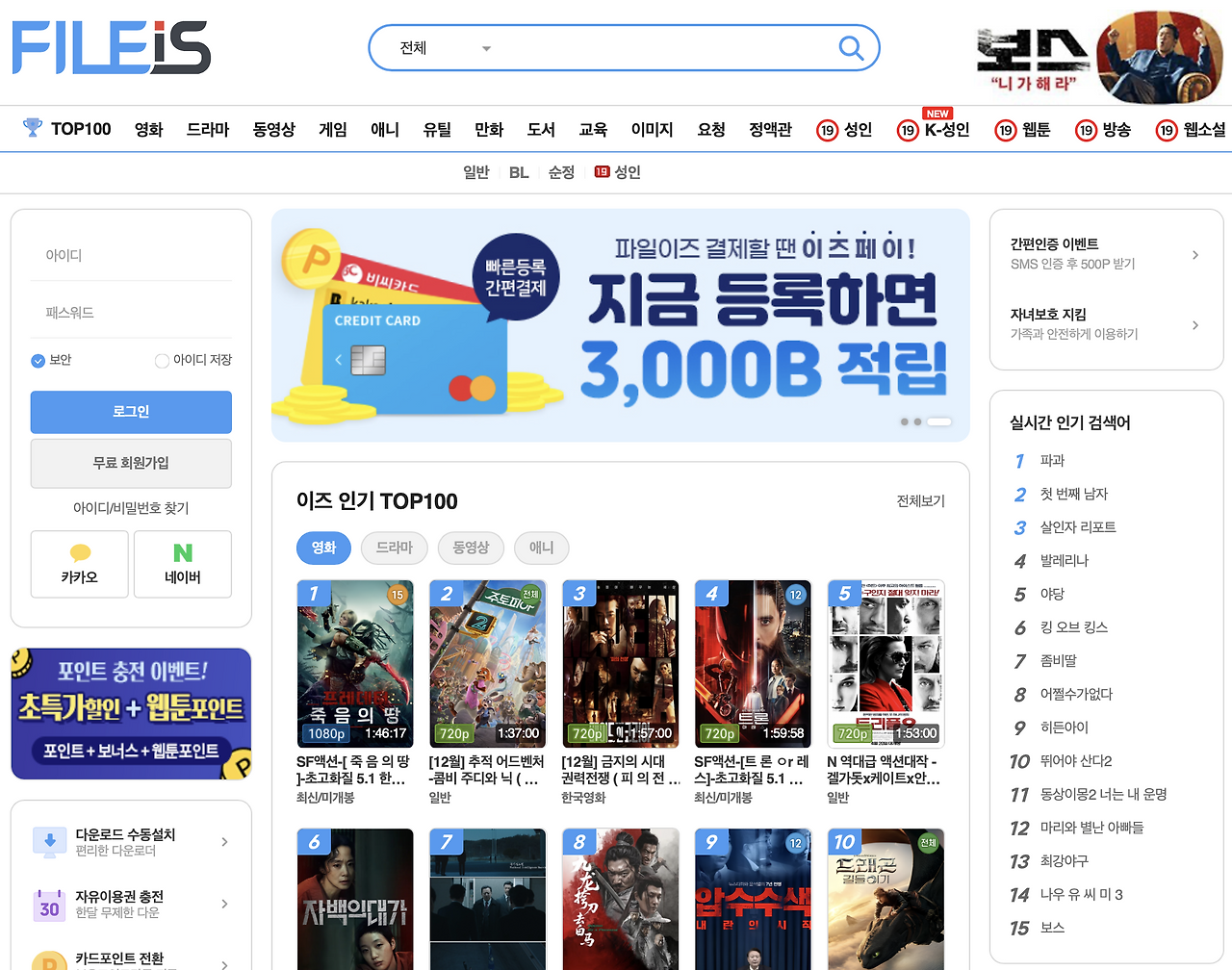
Task: Click the P icon for 카드포인트 전환
Action: 48,960
